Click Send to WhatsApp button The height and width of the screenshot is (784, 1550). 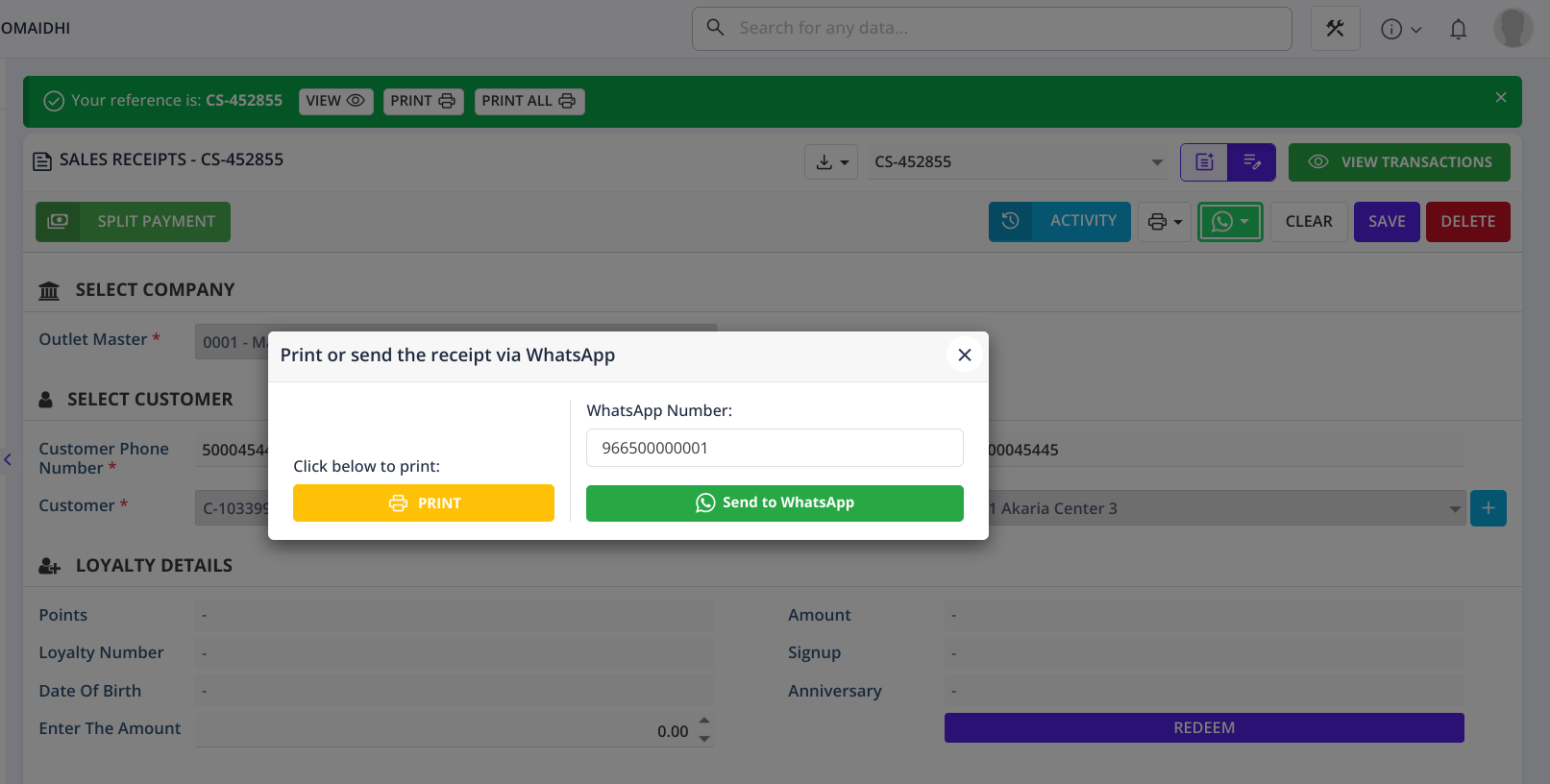coord(775,503)
